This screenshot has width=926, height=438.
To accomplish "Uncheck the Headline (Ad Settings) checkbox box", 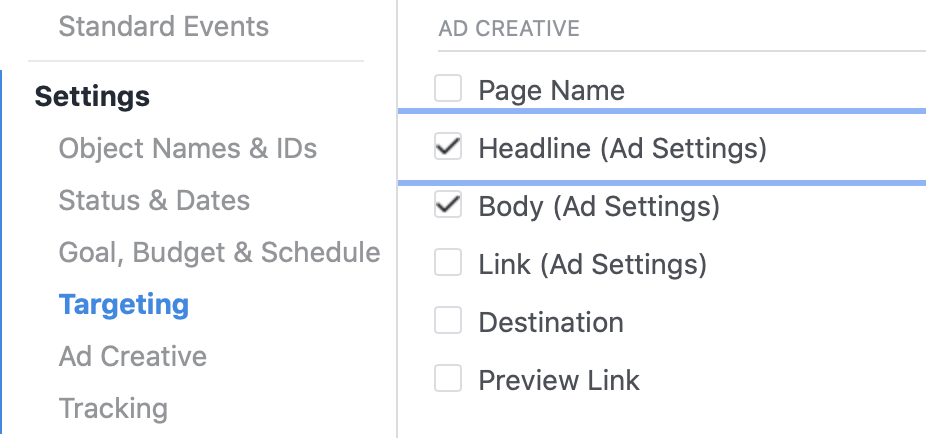I will (448, 148).
